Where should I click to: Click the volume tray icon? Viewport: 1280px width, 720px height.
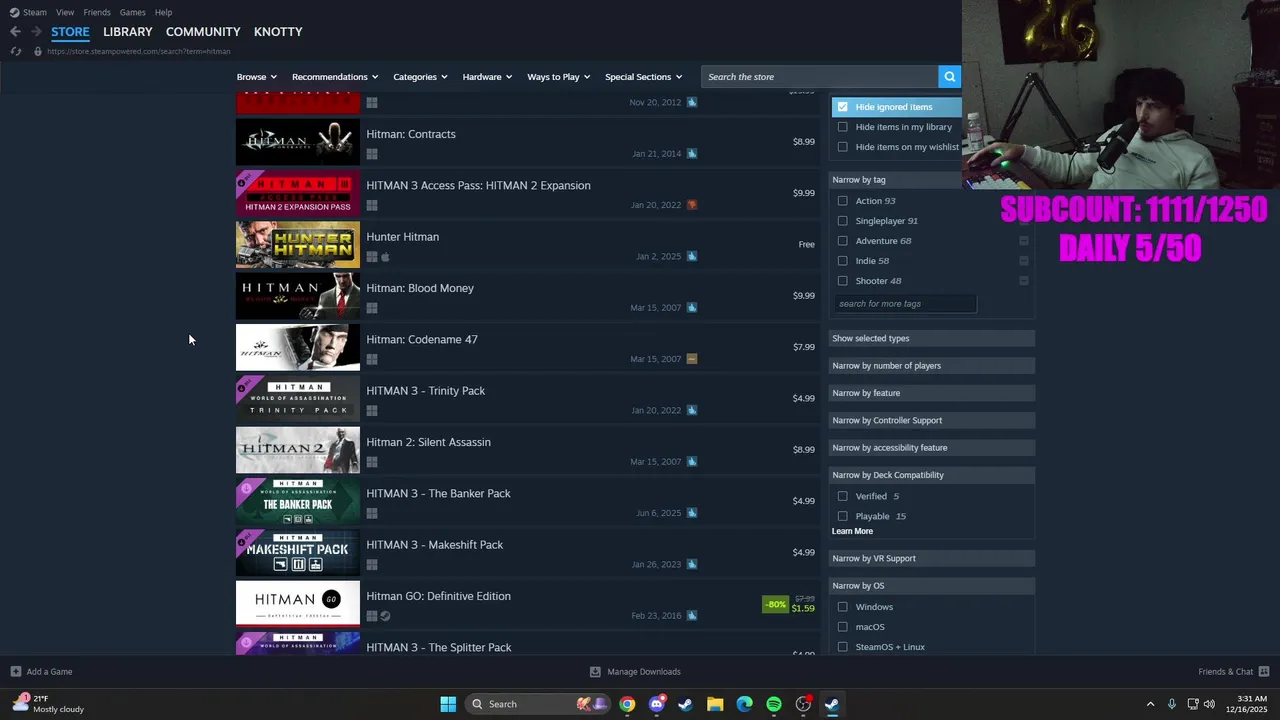pyautogui.click(x=1209, y=704)
